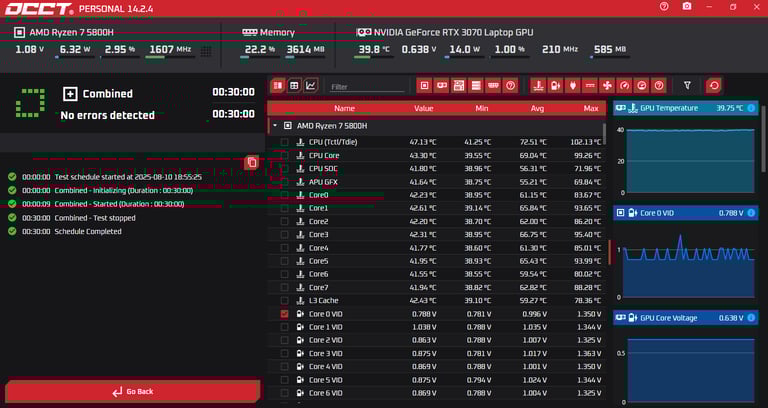Open info for the GPU Temperature graph
768x408 pixels.
click(751, 108)
